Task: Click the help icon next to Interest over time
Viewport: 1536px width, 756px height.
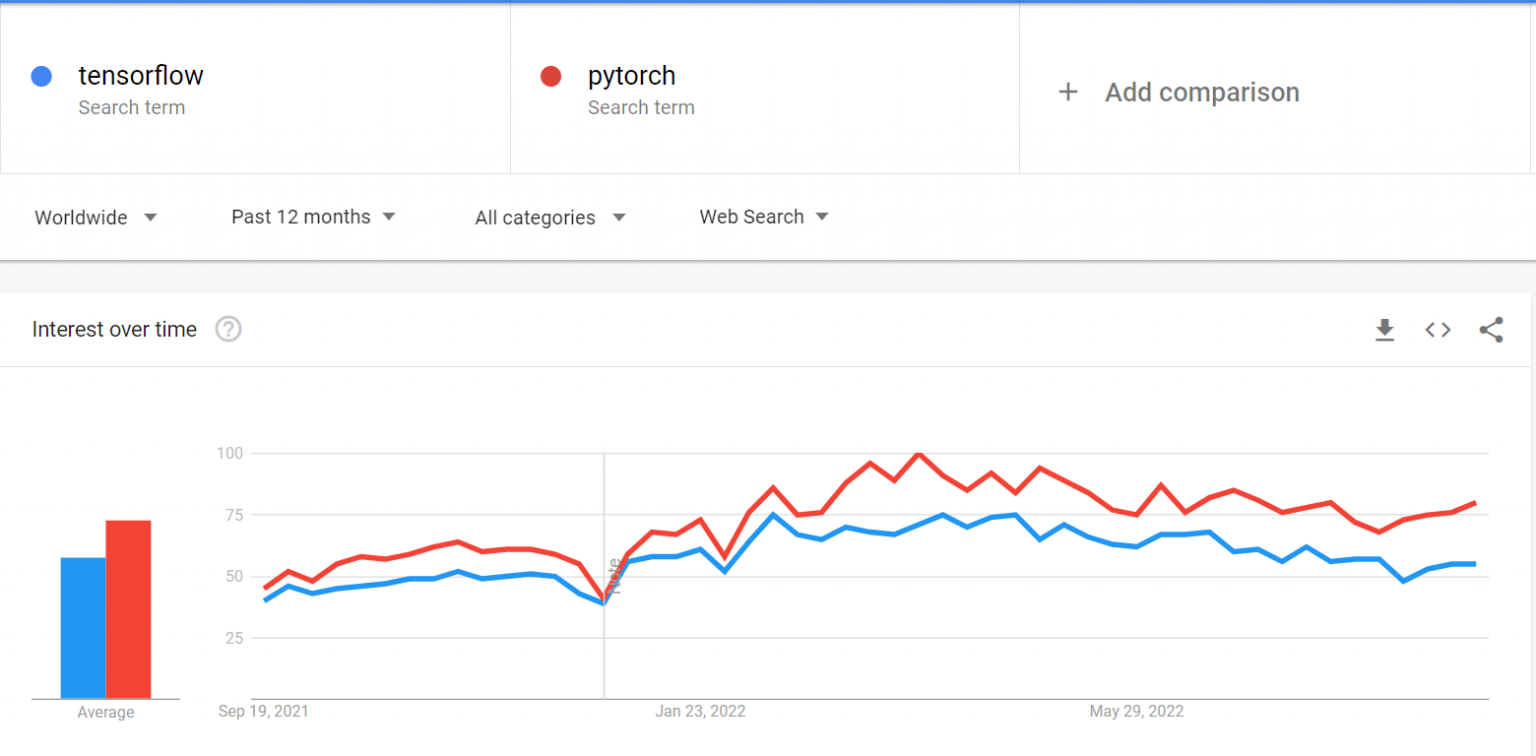Action: pos(228,329)
